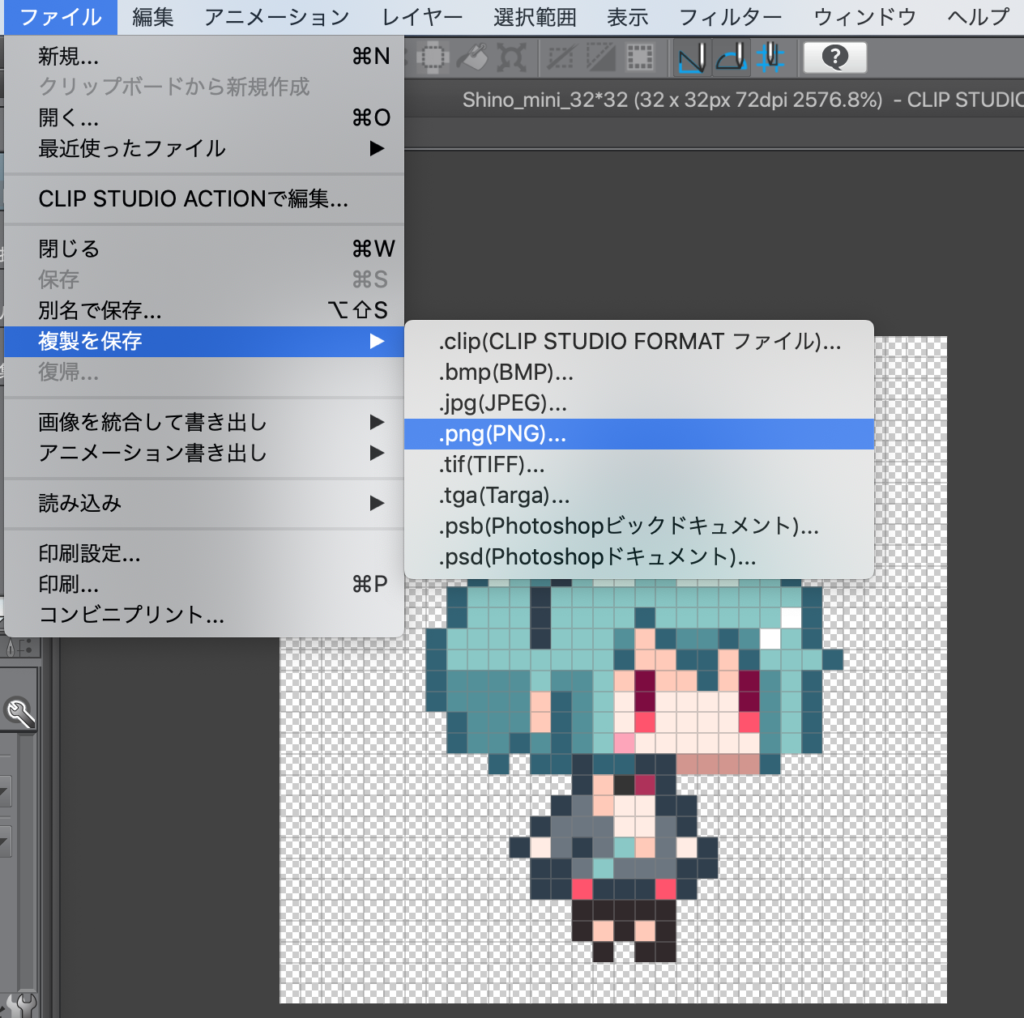Image resolution: width=1024 pixels, height=1018 pixels.
Task: Choose 印刷... menu entry
Action: [x=204, y=584]
